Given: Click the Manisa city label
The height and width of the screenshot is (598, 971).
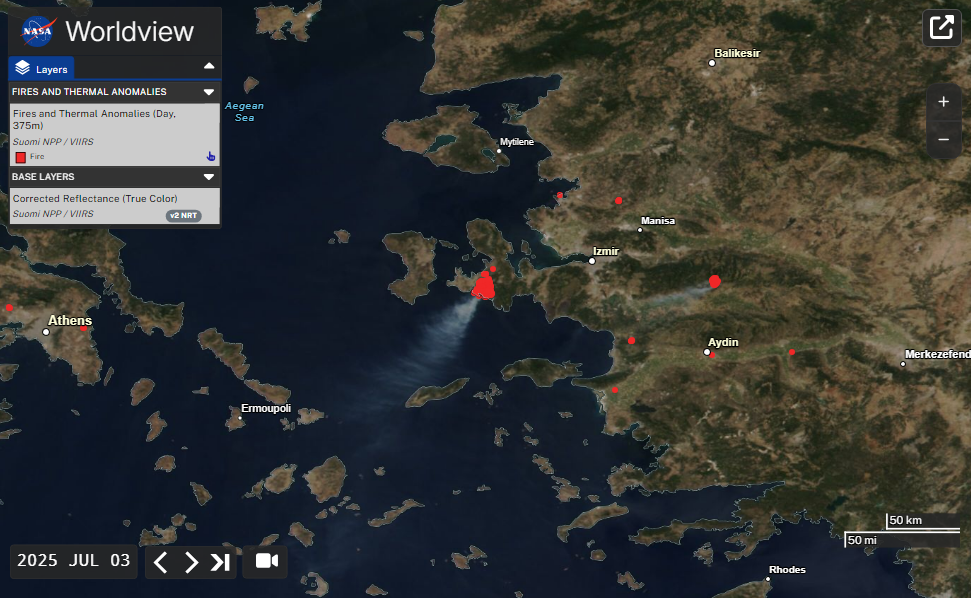Looking at the screenshot, I should click(658, 220).
